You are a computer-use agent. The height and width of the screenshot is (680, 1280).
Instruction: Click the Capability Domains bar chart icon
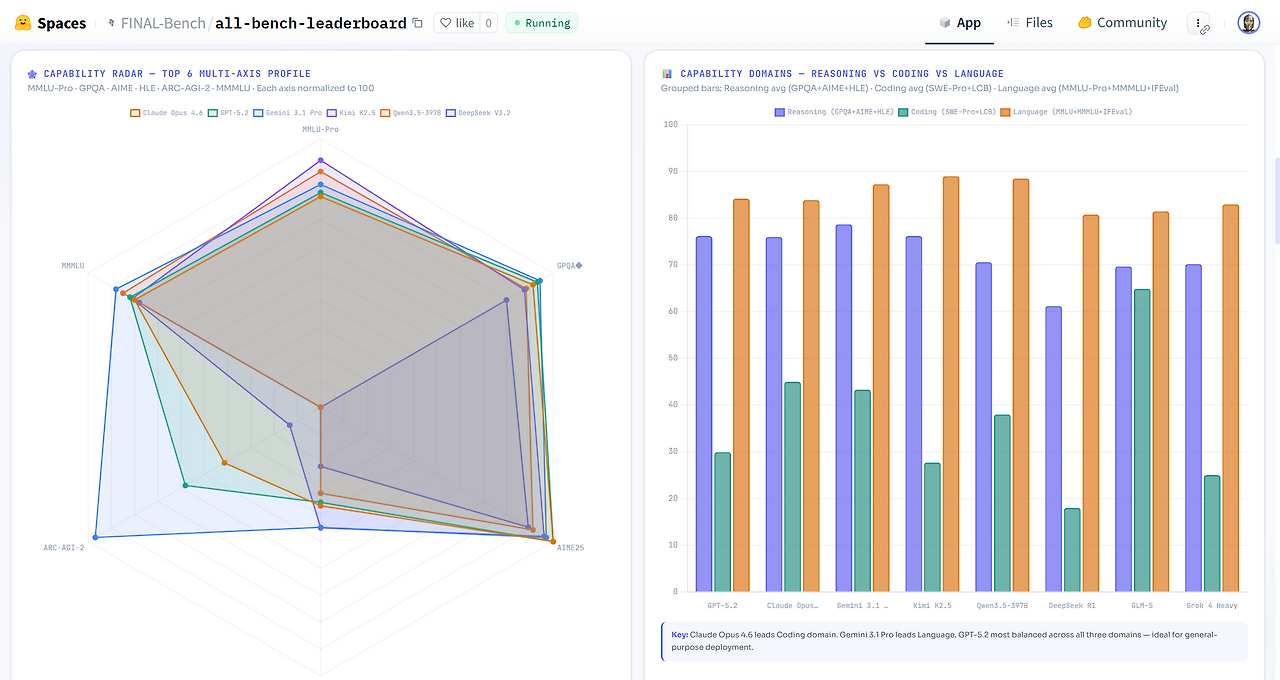tap(667, 74)
